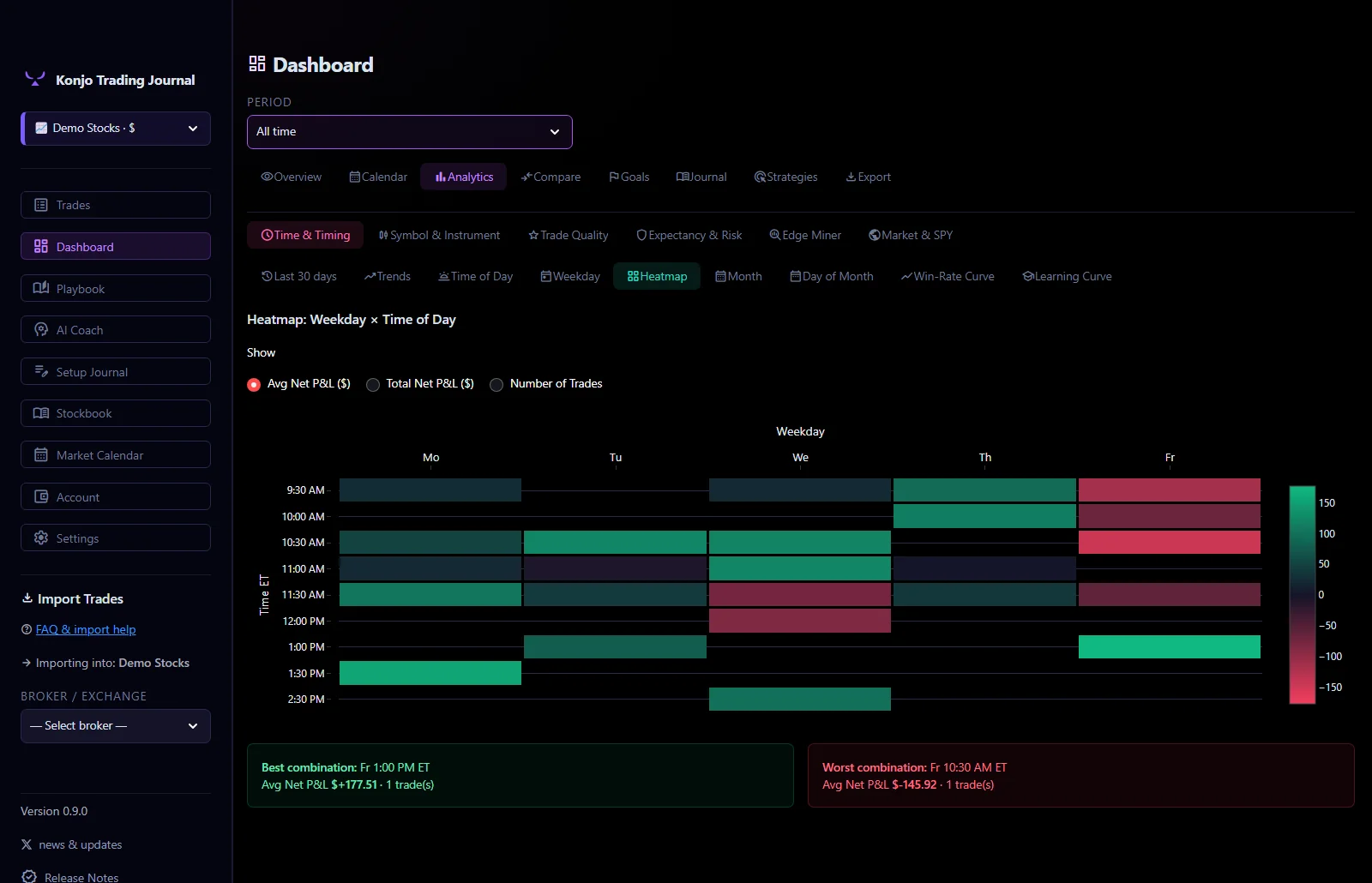Click the Trade Quality star icon
Screen dimensions: 1372x883
[x=533, y=235]
